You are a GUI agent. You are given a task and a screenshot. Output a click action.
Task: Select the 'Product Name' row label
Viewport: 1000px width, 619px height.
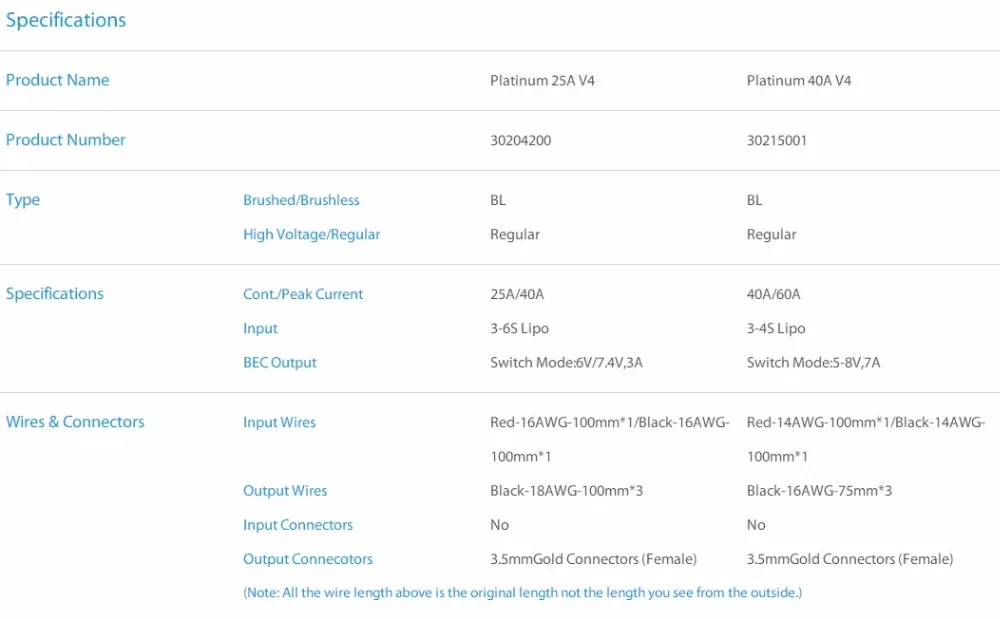57,80
